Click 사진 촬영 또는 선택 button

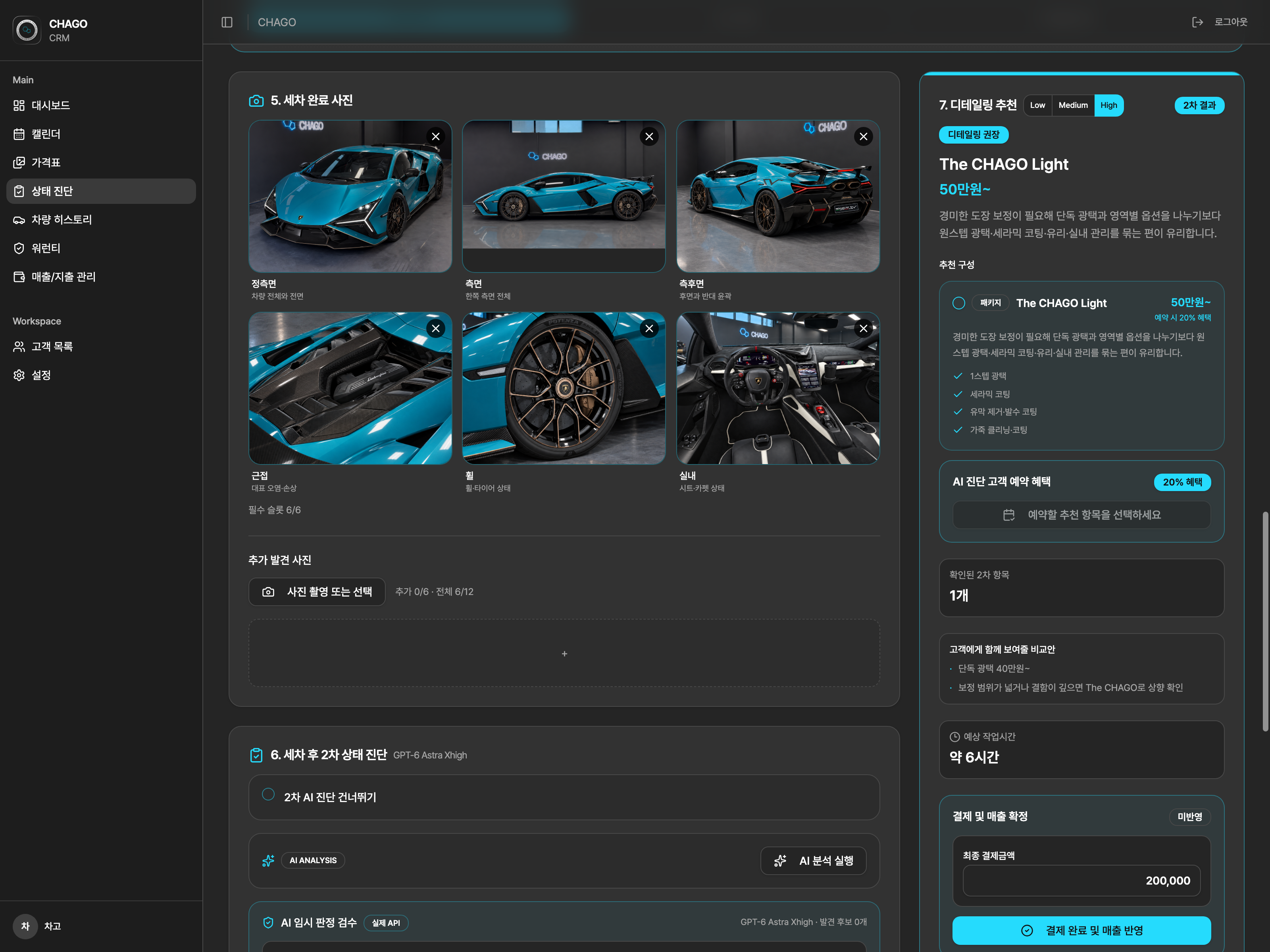coord(317,592)
